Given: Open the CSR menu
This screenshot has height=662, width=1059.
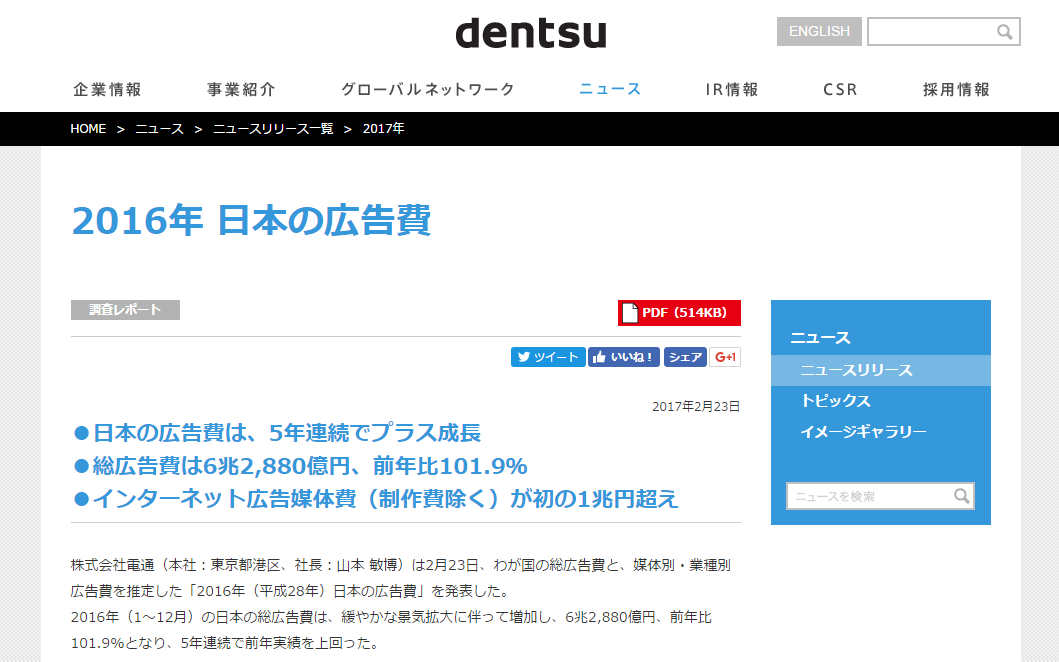Looking at the screenshot, I should click(840, 89).
